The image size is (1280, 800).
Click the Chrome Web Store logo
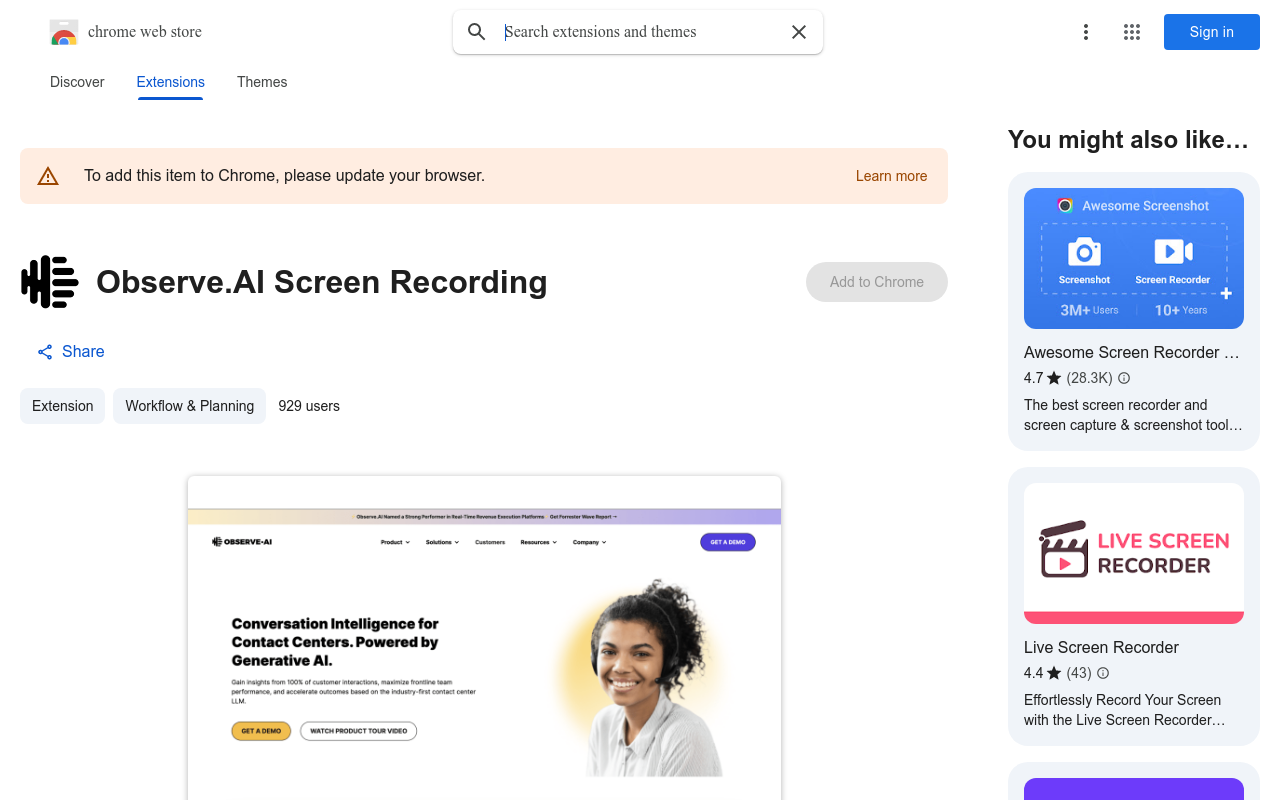(64, 32)
